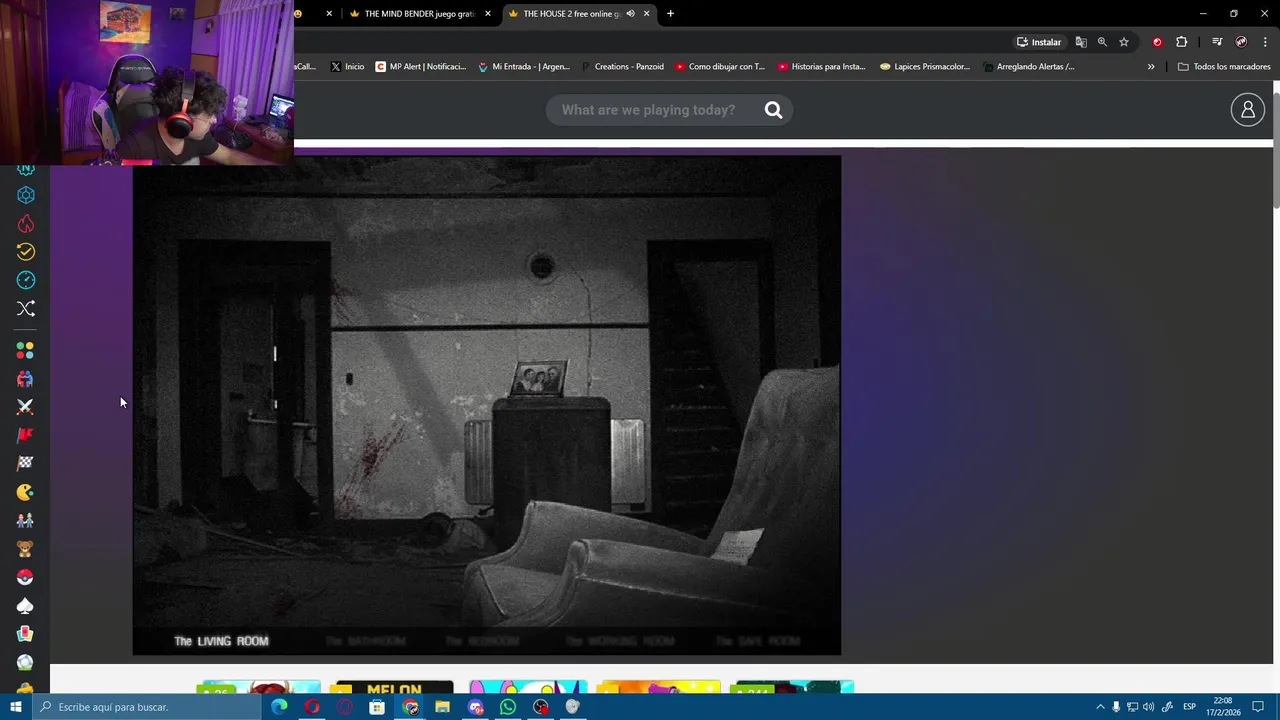Open the Lapices Prismacolor bookmark
Image resolution: width=1280 pixels, height=720 pixels.
925,67
